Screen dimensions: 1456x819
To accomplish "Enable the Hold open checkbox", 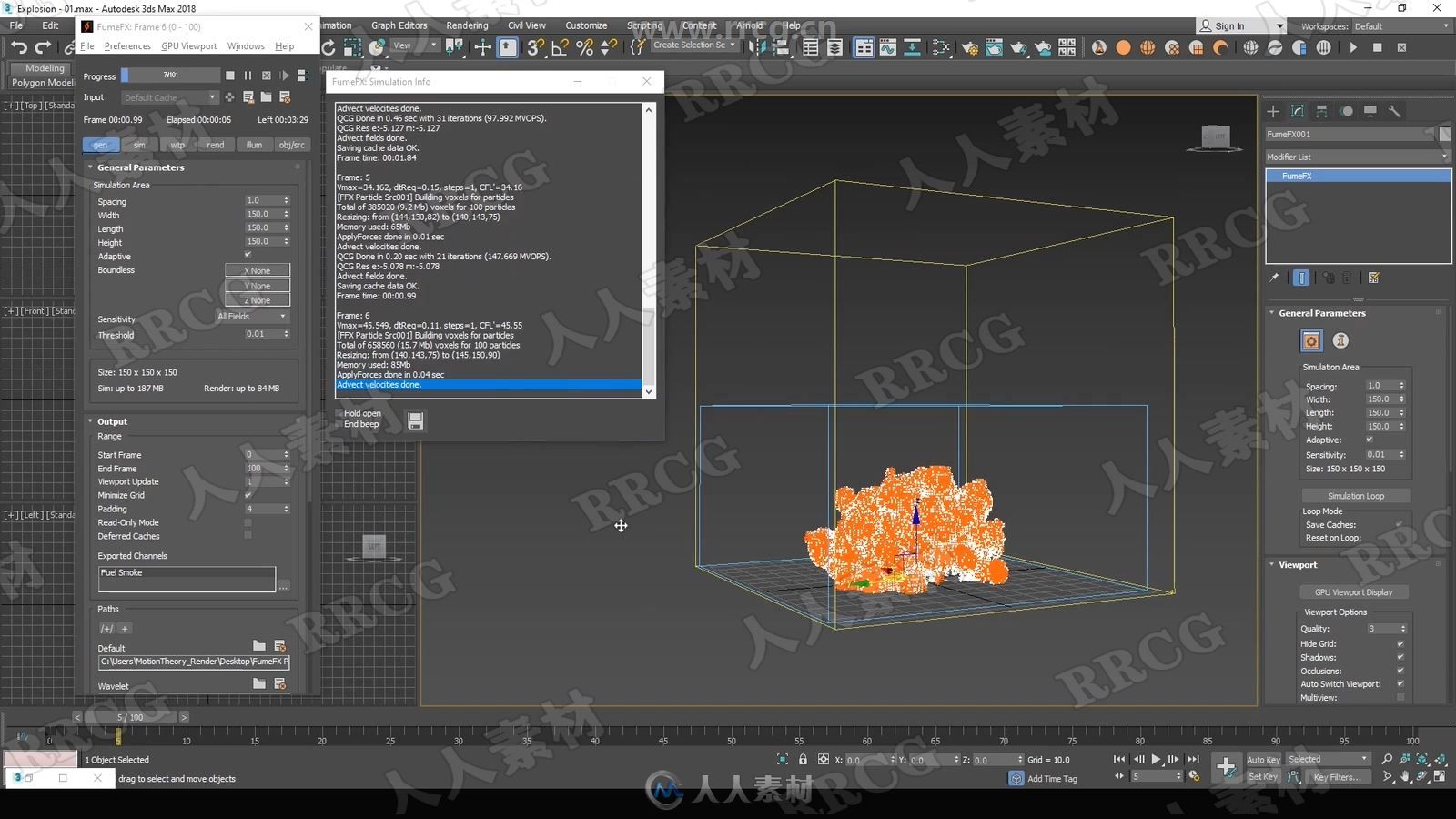I will (339, 413).
